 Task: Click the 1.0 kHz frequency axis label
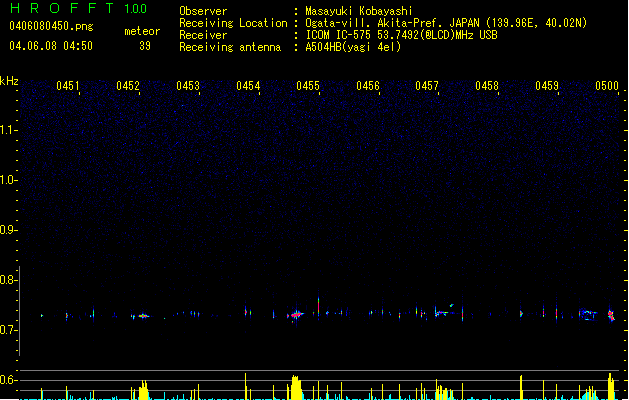point(8,180)
